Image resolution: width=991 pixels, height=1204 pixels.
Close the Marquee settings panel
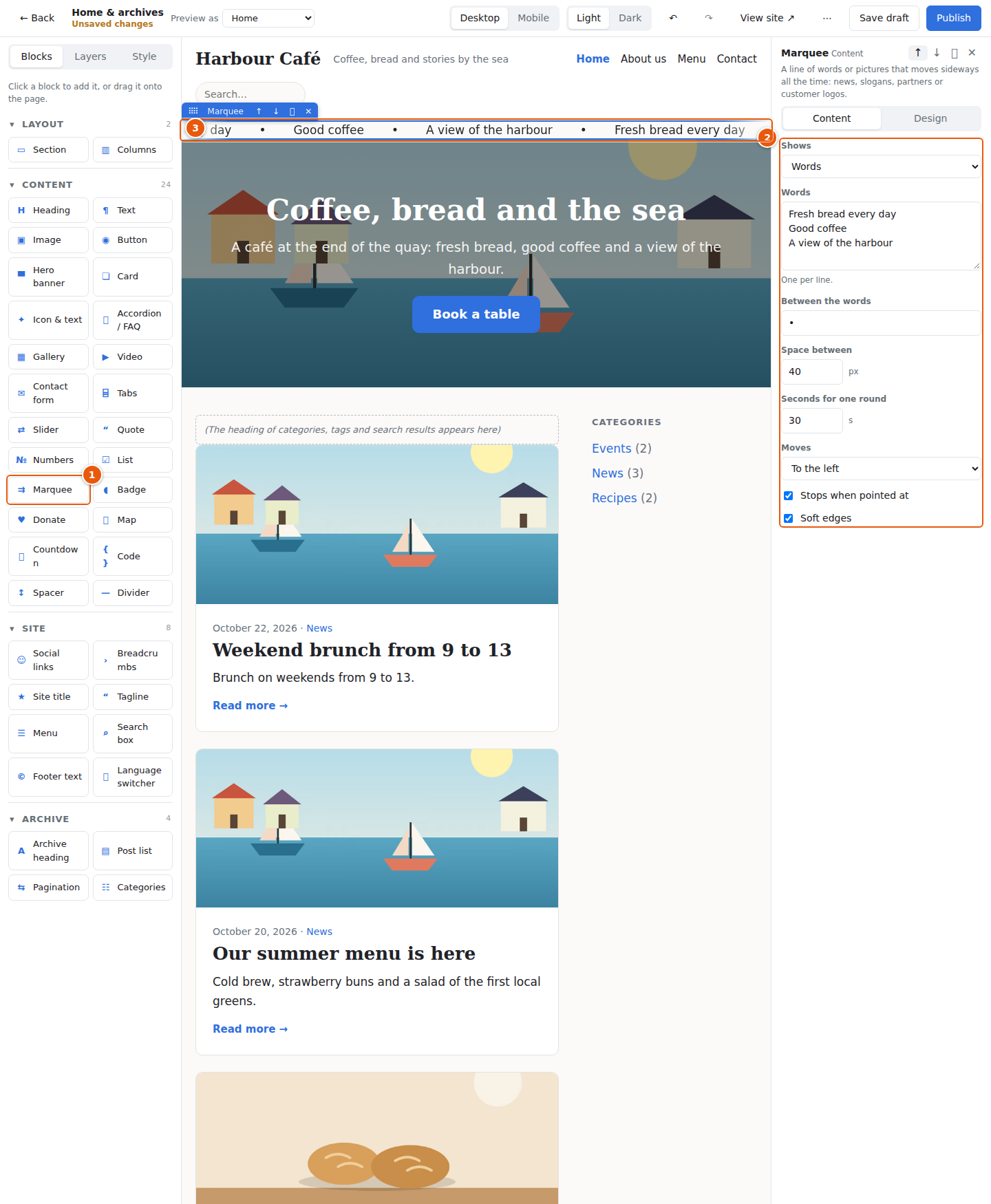tap(972, 53)
